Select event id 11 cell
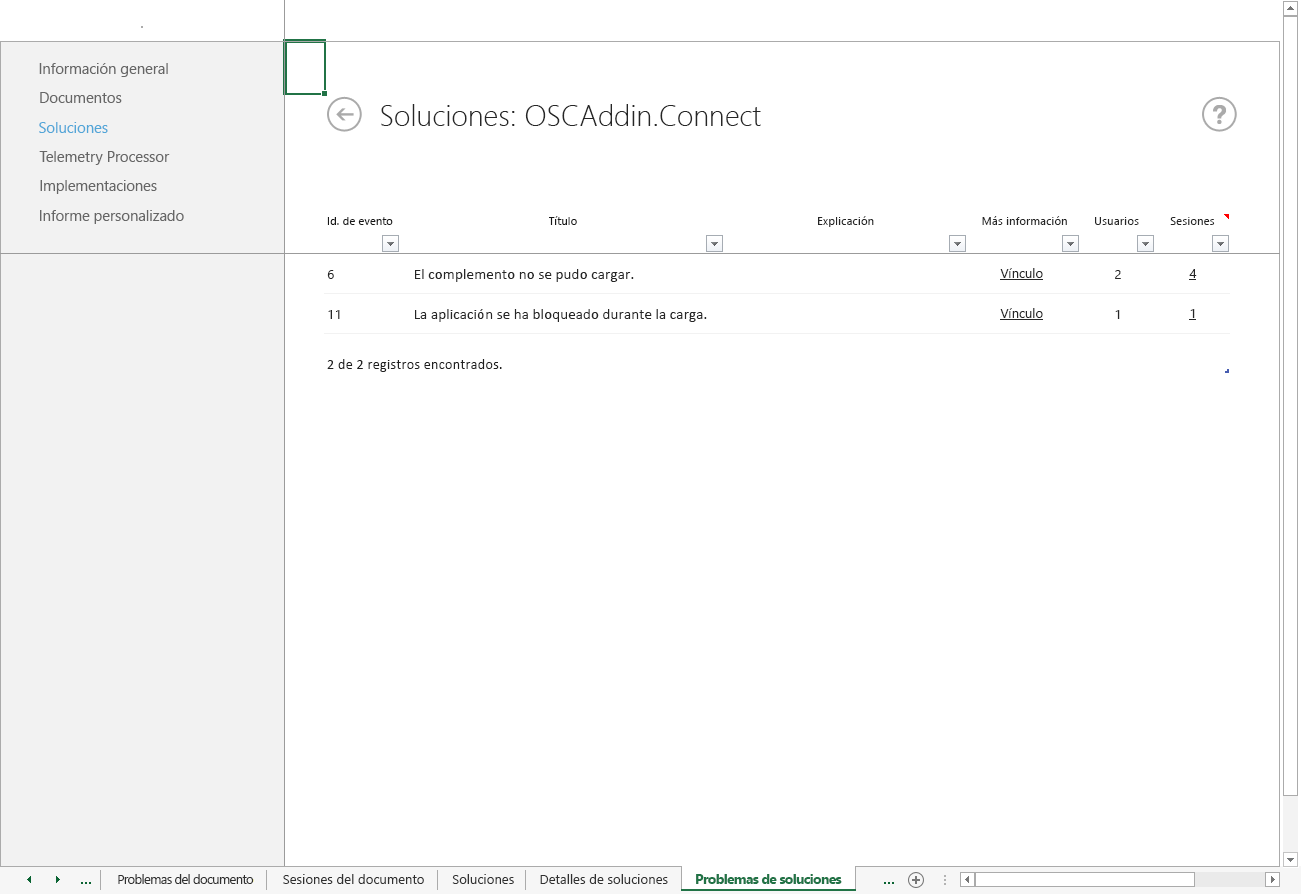Screen dimensions: 1301x894 point(334,314)
